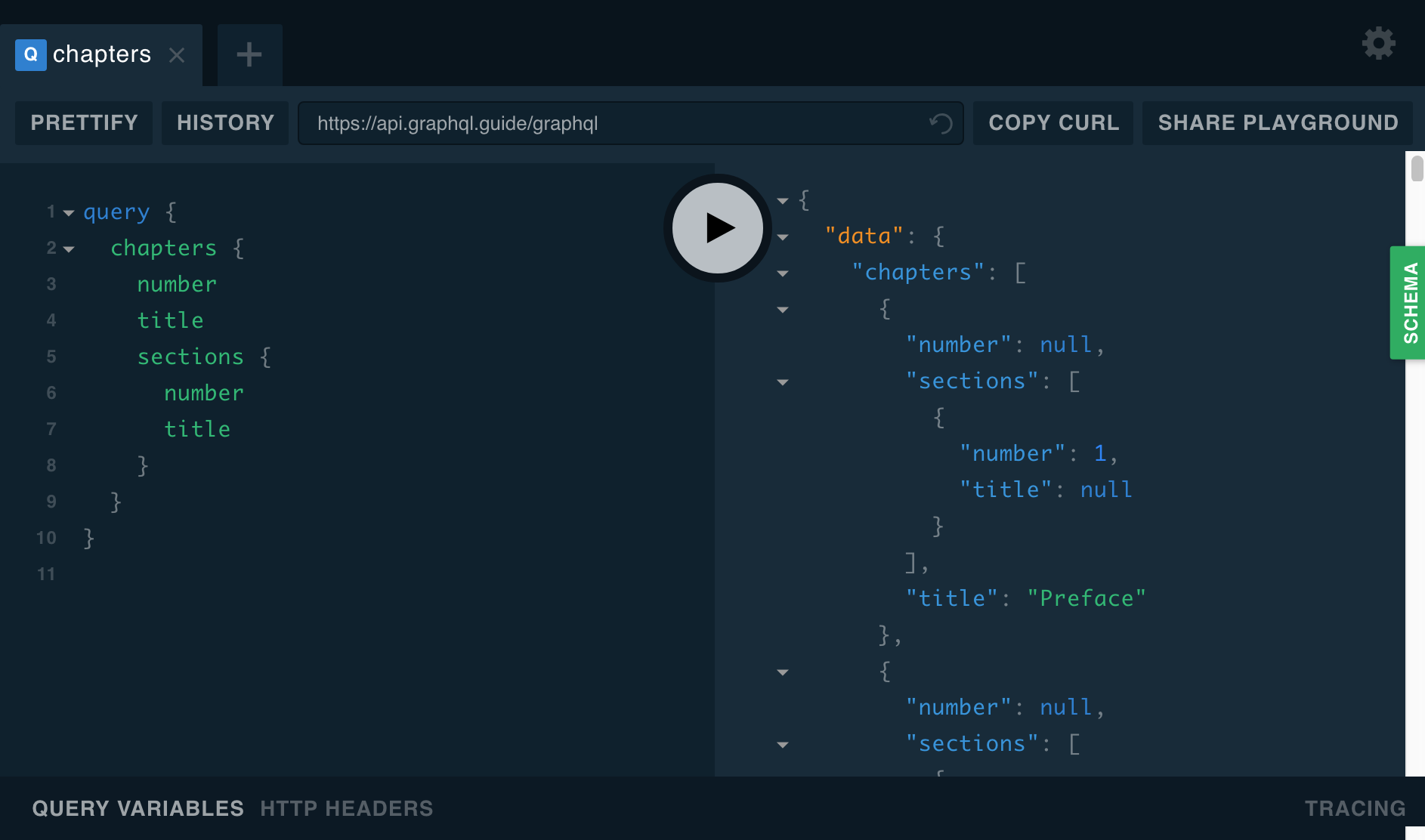Viewport: 1425px width, 840px height.
Task: Click COPY CURL button
Action: pos(1053,122)
